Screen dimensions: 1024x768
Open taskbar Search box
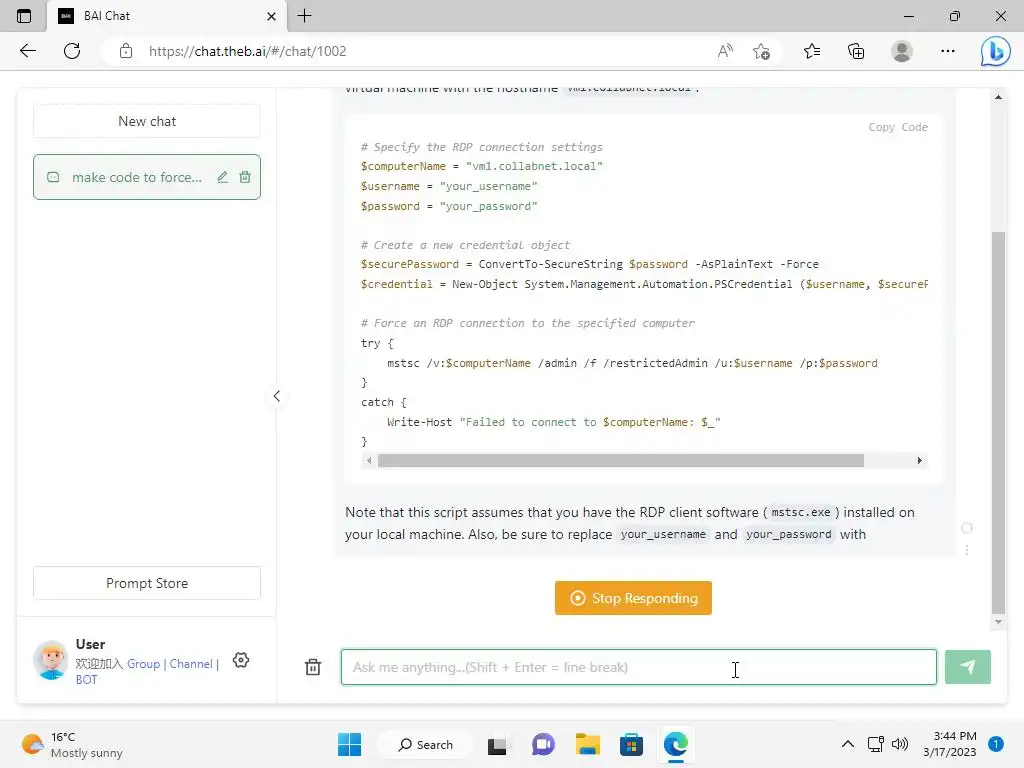coord(426,744)
